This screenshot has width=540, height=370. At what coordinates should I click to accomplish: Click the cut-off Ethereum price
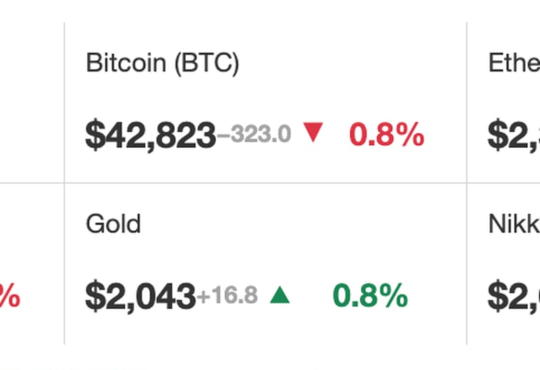(x=514, y=135)
